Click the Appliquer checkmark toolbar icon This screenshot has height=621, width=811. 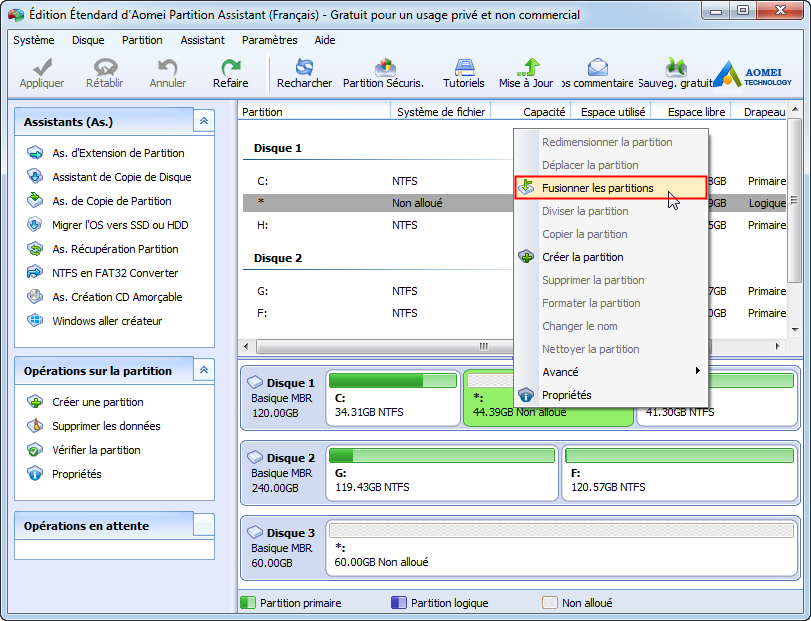point(42,67)
